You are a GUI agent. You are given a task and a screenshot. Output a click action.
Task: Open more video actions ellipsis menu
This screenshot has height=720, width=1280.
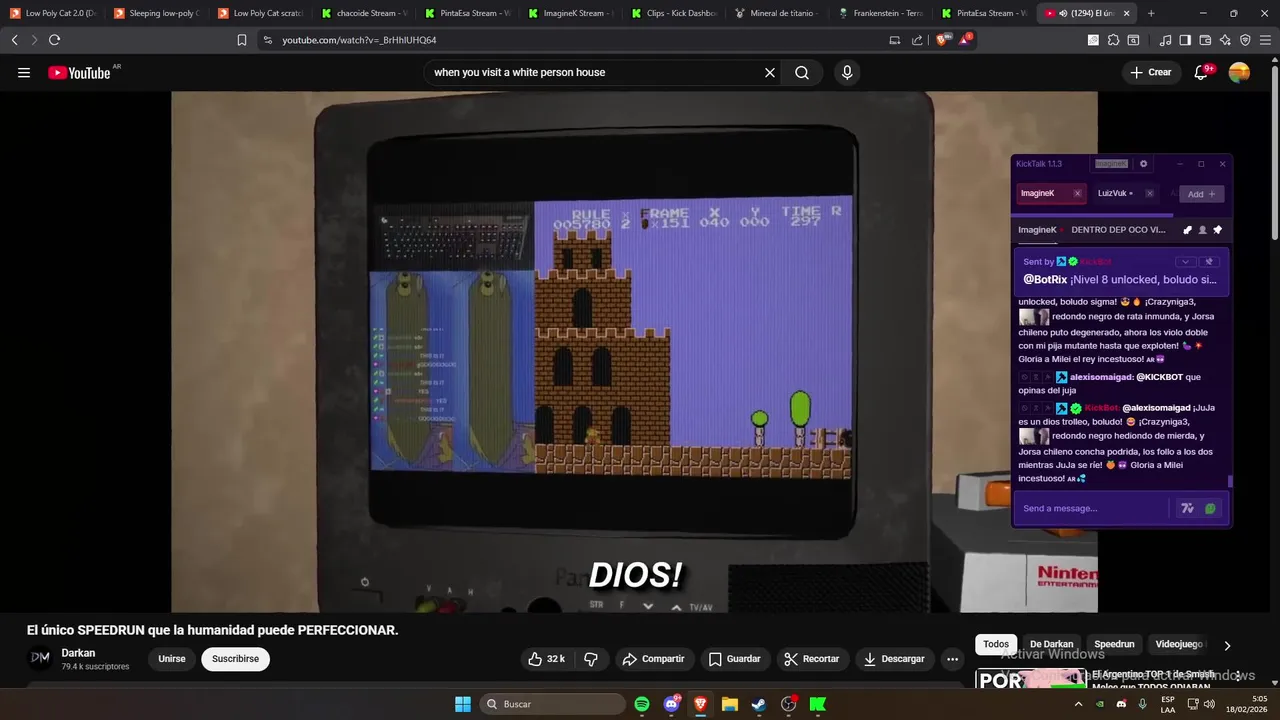click(x=952, y=659)
